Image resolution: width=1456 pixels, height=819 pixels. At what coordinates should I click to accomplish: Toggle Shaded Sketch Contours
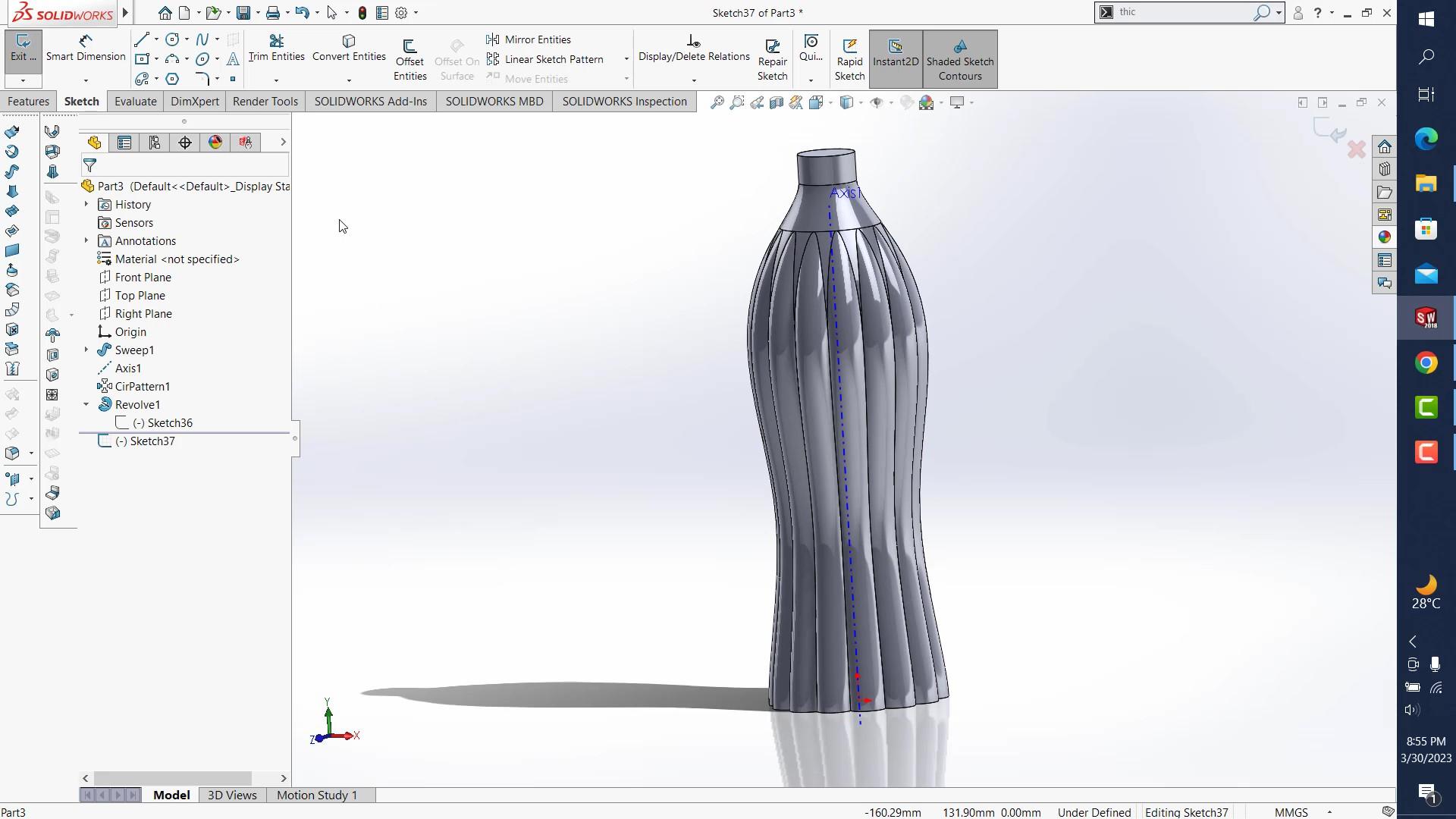point(960,59)
